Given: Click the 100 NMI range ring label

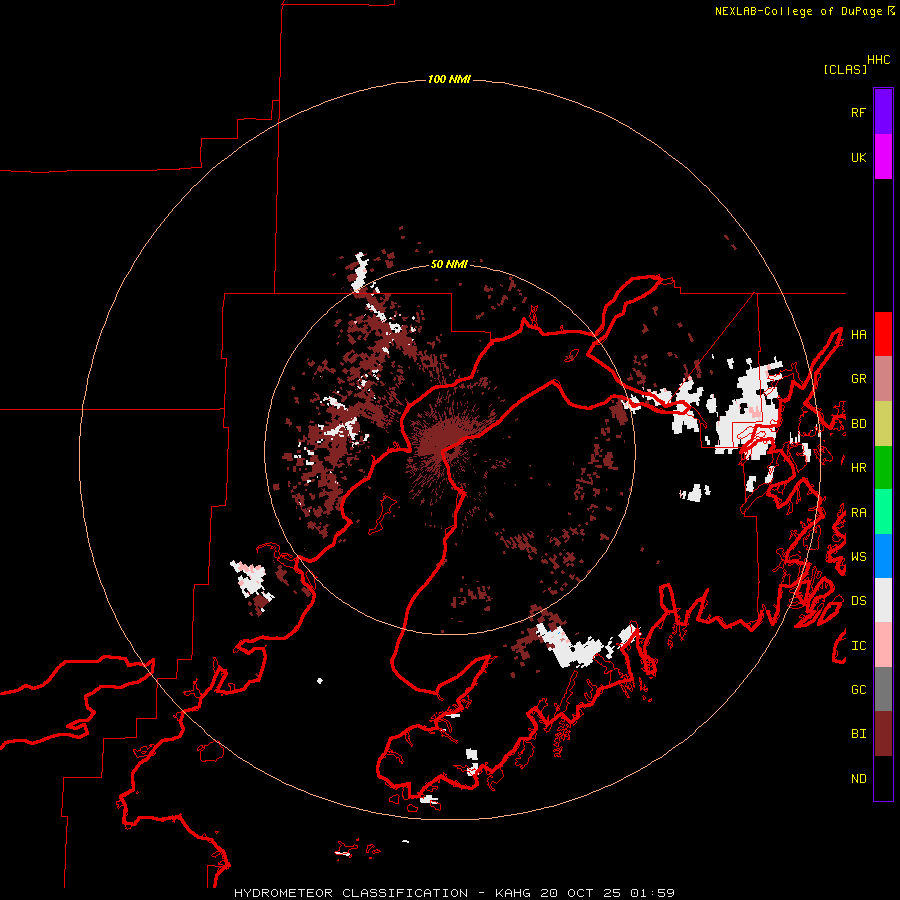Looking at the screenshot, I should coord(449,79).
